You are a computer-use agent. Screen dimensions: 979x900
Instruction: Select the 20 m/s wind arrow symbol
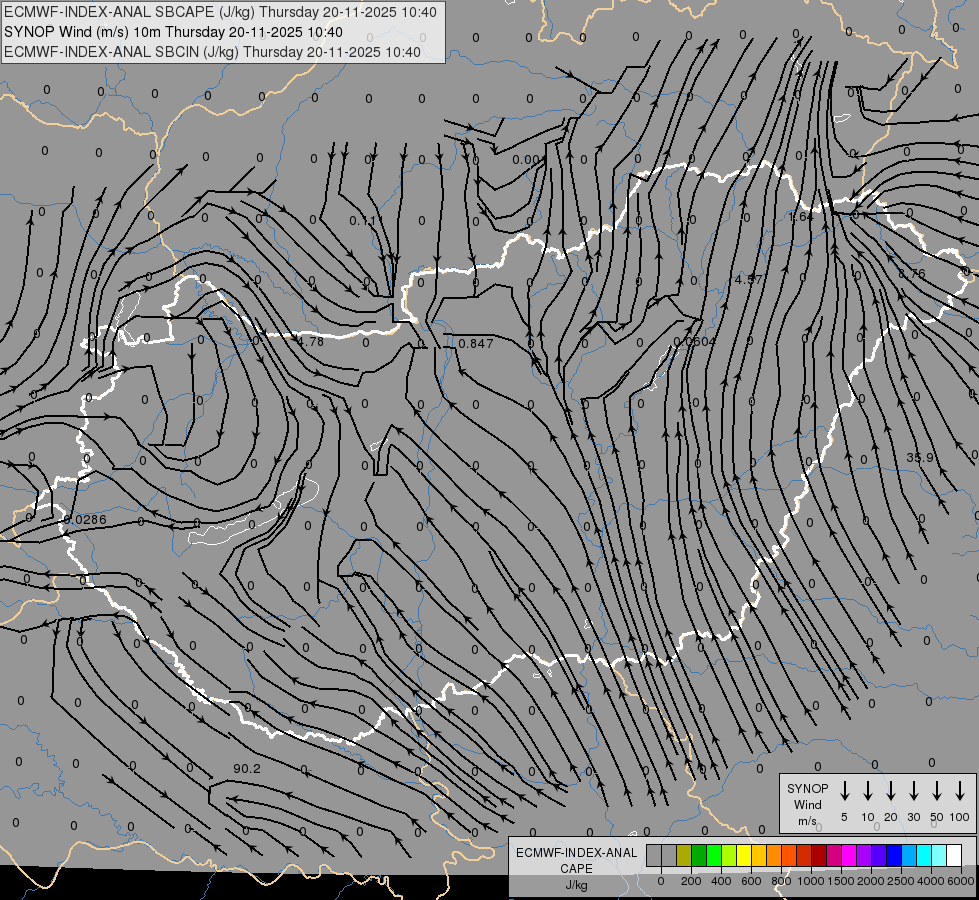point(891,791)
